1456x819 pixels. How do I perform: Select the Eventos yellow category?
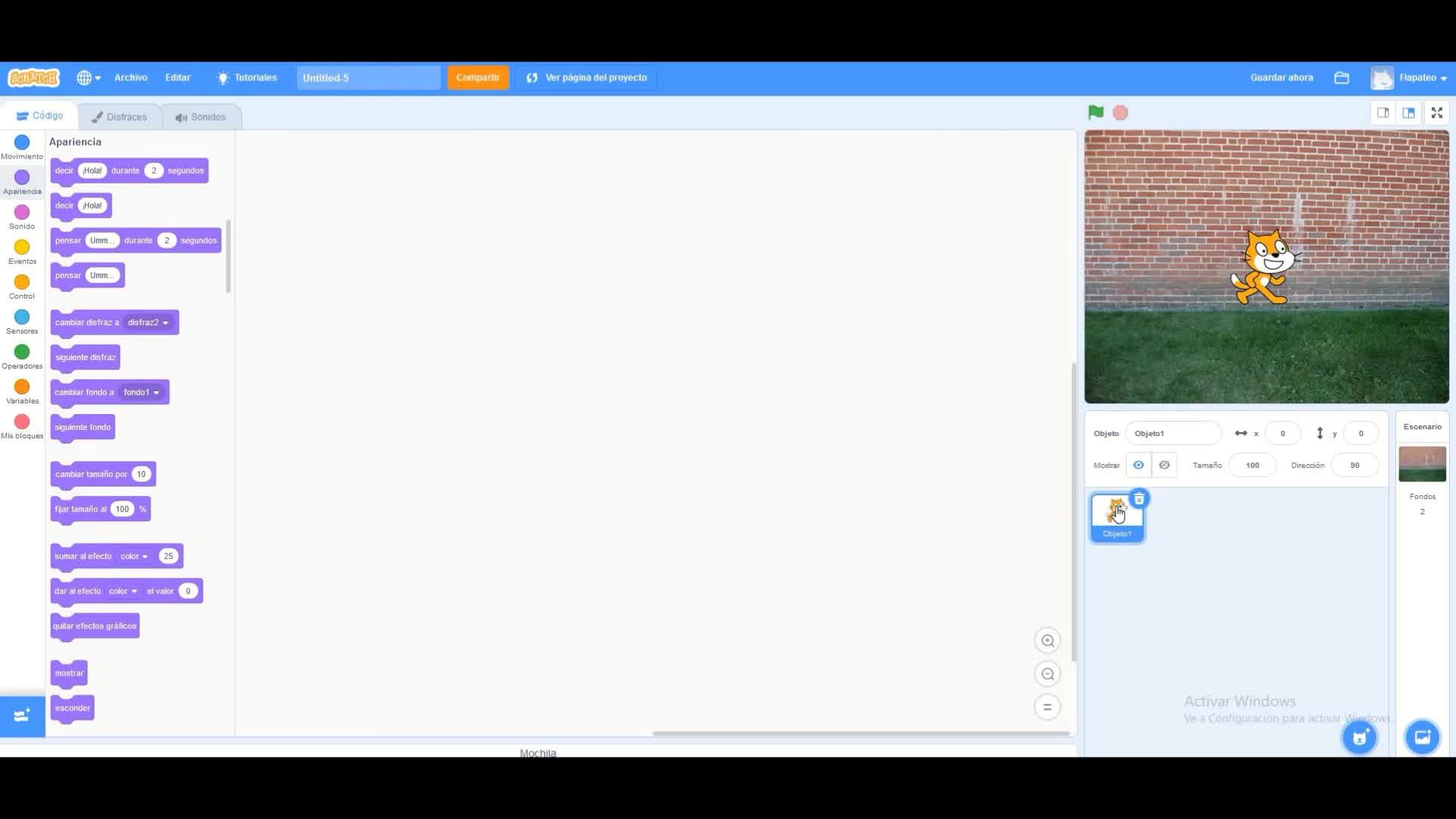click(22, 248)
